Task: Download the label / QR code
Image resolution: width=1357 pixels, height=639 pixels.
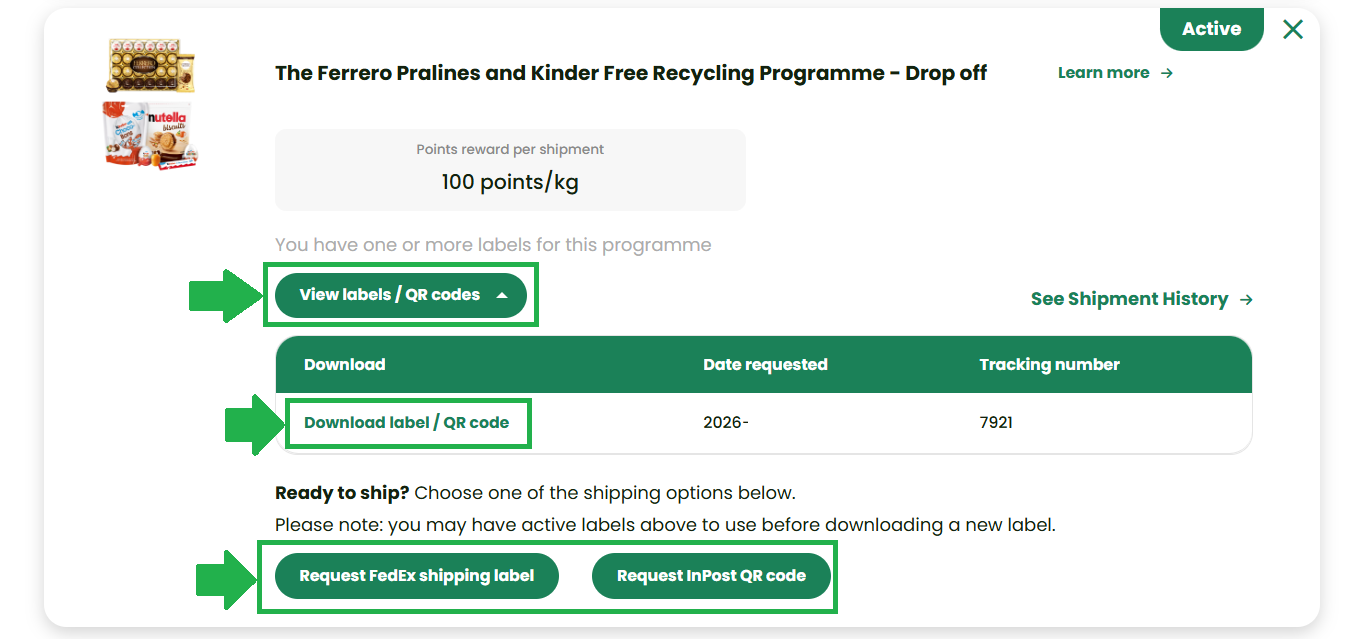Action: tap(406, 423)
